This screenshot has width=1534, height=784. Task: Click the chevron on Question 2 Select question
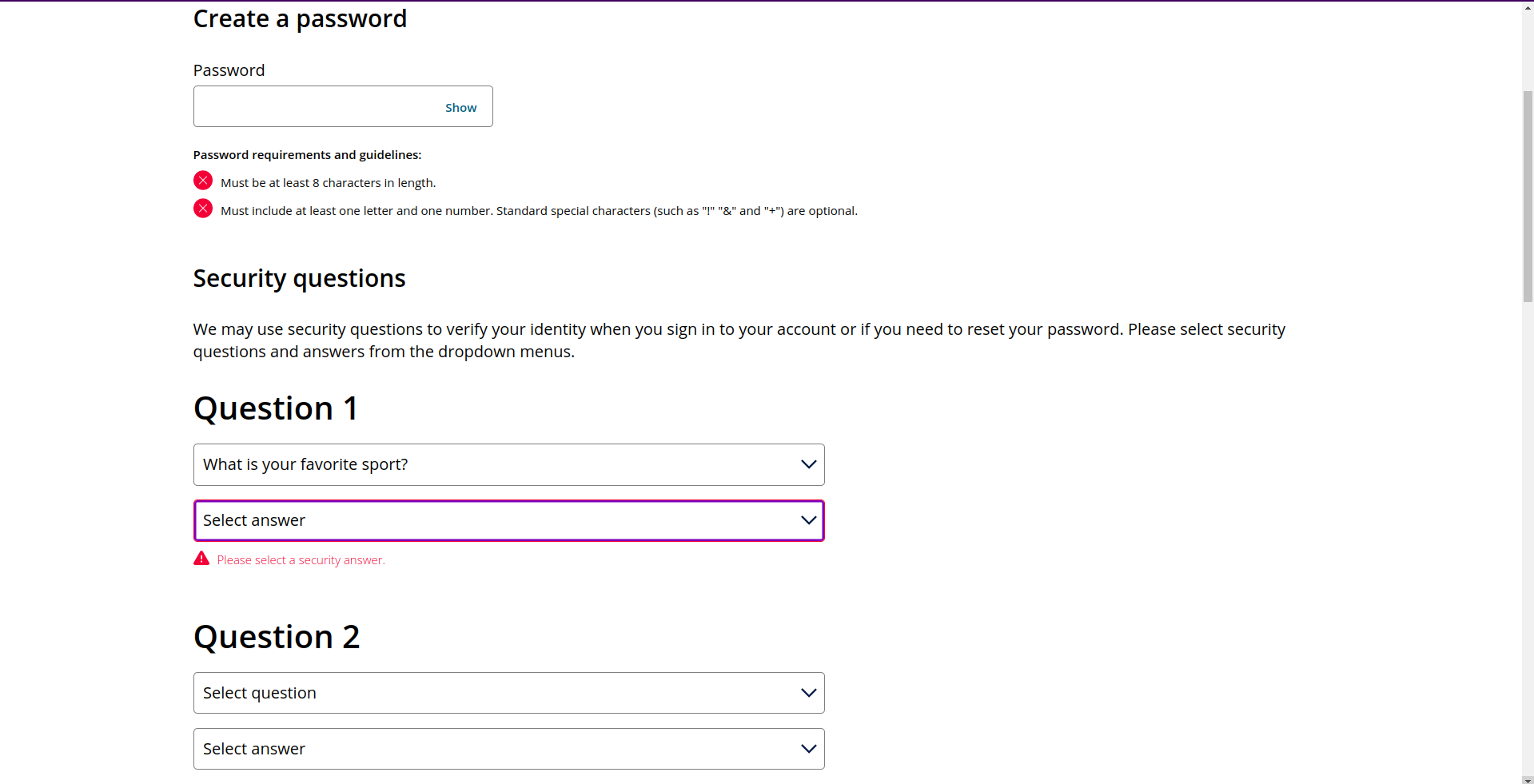click(808, 693)
